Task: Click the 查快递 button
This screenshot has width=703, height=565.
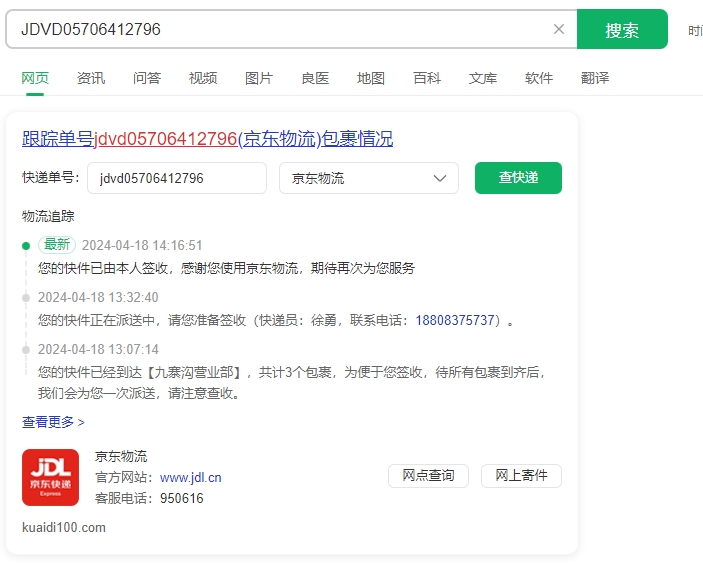Action: pyautogui.click(x=518, y=178)
